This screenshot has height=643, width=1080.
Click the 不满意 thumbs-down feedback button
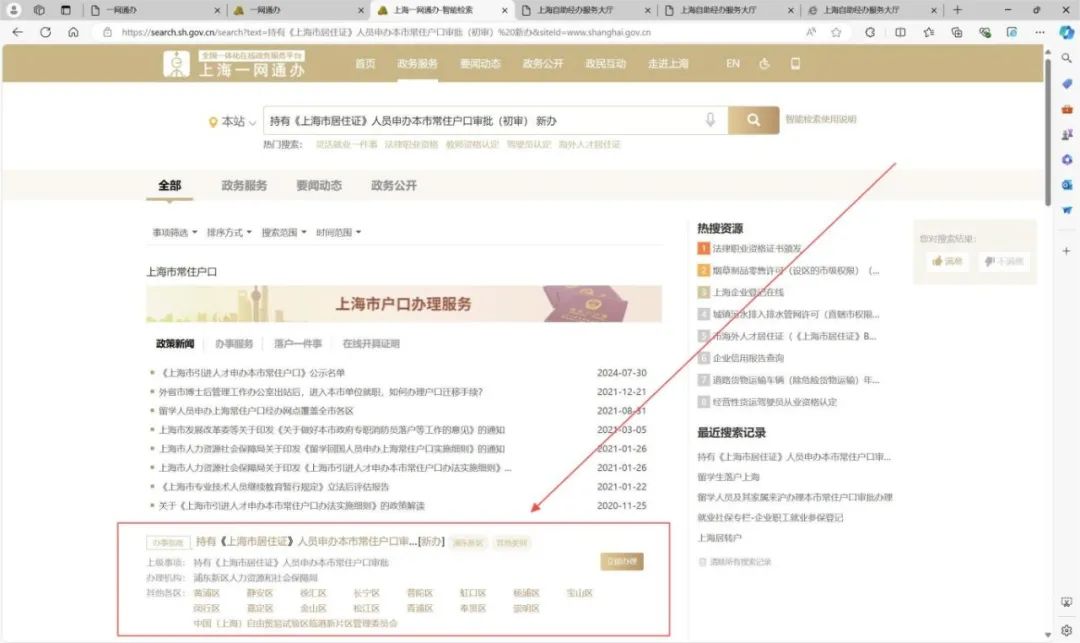[x=1003, y=262]
